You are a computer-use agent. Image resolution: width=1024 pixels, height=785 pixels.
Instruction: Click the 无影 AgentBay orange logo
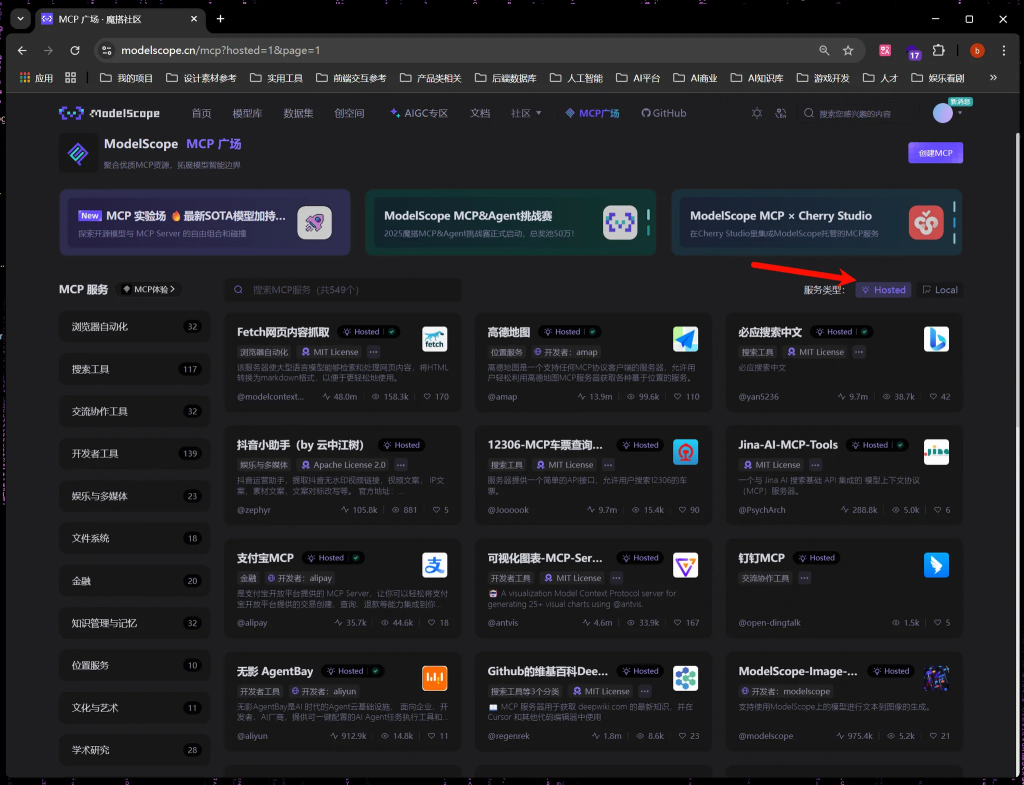pos(435,678)
